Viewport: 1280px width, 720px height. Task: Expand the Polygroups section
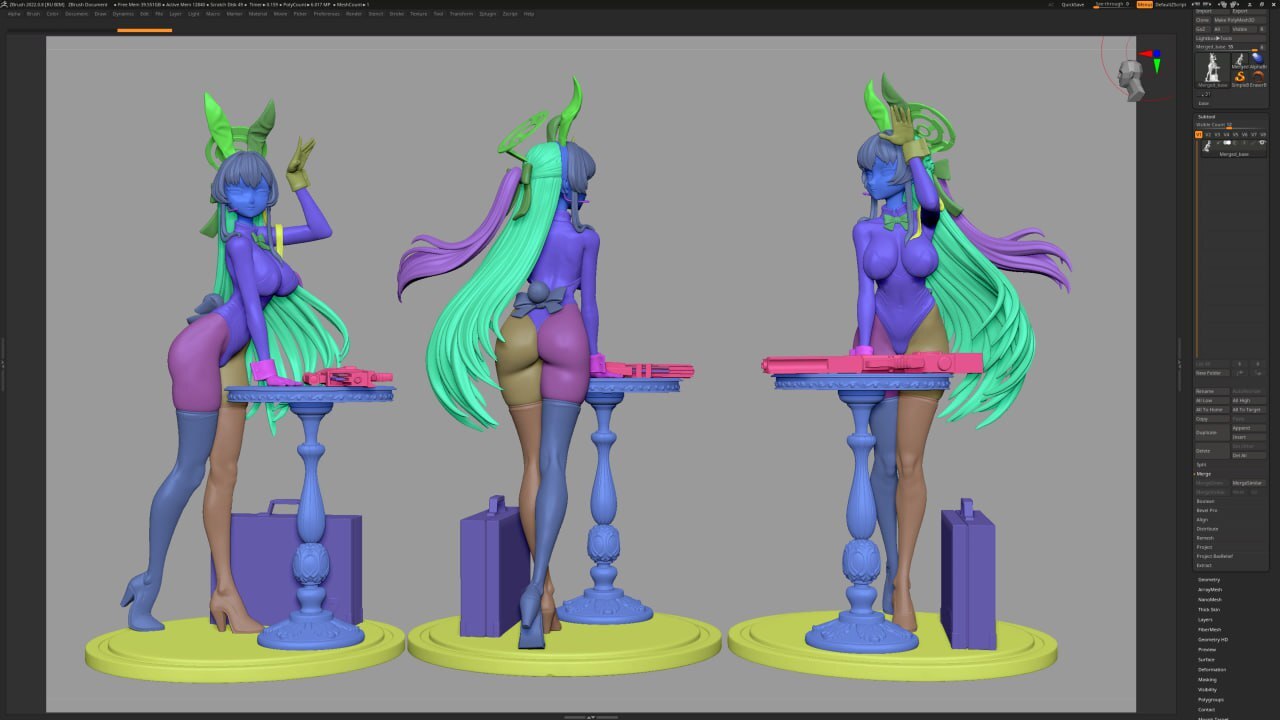click(1211, 700)
